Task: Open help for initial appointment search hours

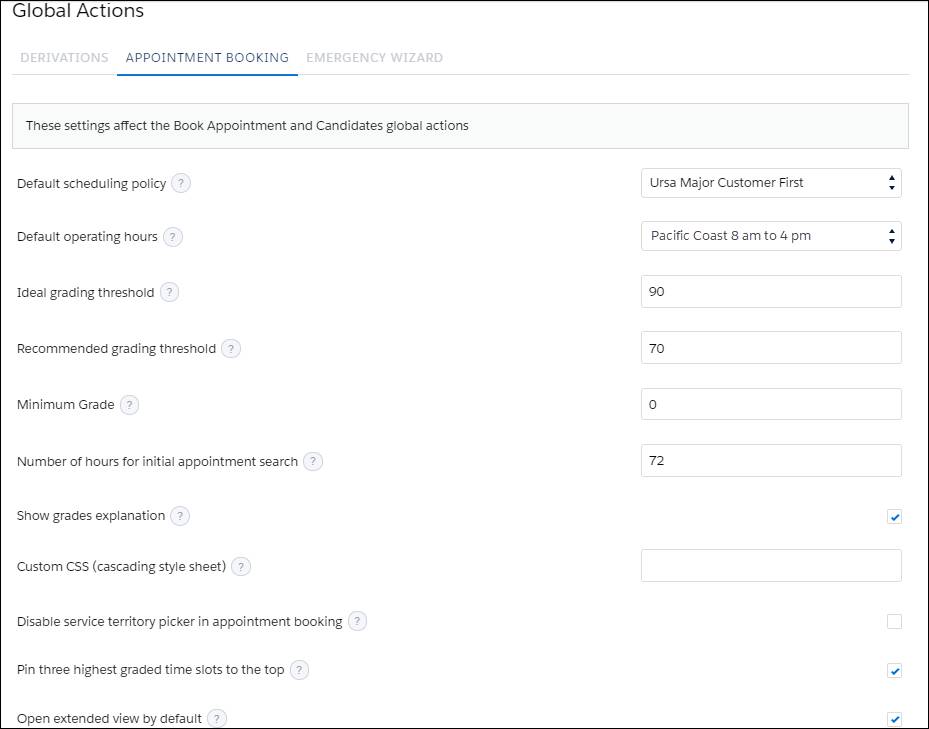Action: (x=313, y=462)
